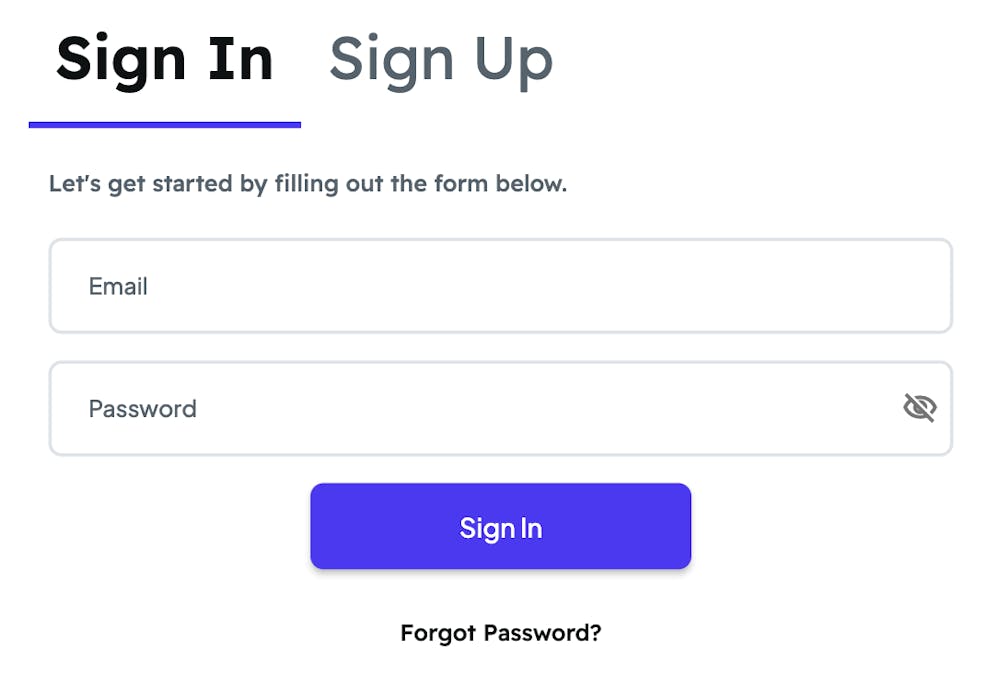The height and width of the screenshot is (698, 1000).
Task: Click the "Let's get started" instruction text
Action: (x=307, y=184)
